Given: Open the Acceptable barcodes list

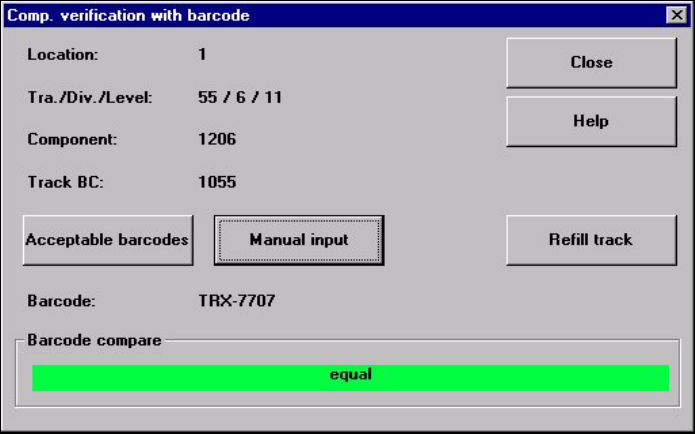Looking at the screenshot, I should [108, 240].
